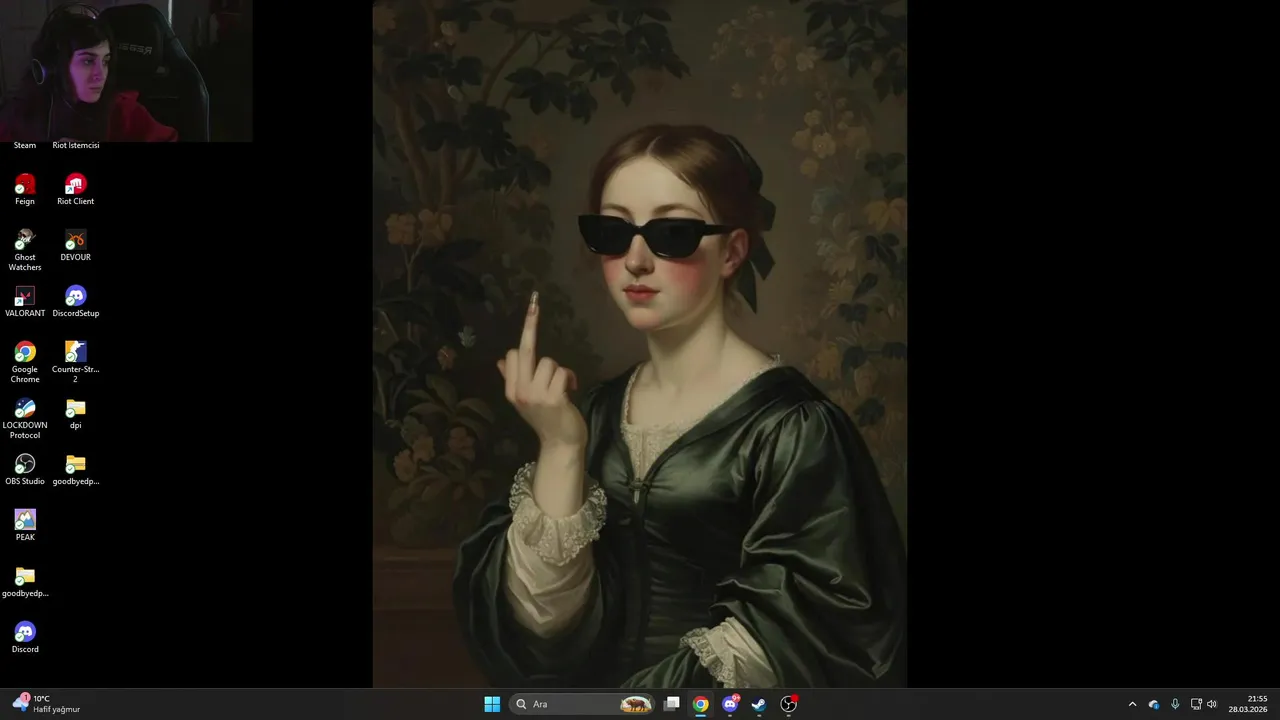Open the network status tray icon
The image size is (1280, 720).
click(x=1196, y=704)
